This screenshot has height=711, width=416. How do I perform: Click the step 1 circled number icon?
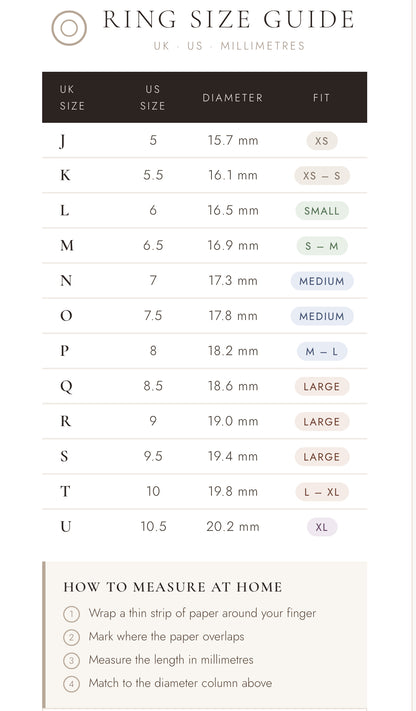(x=71, y=614)
